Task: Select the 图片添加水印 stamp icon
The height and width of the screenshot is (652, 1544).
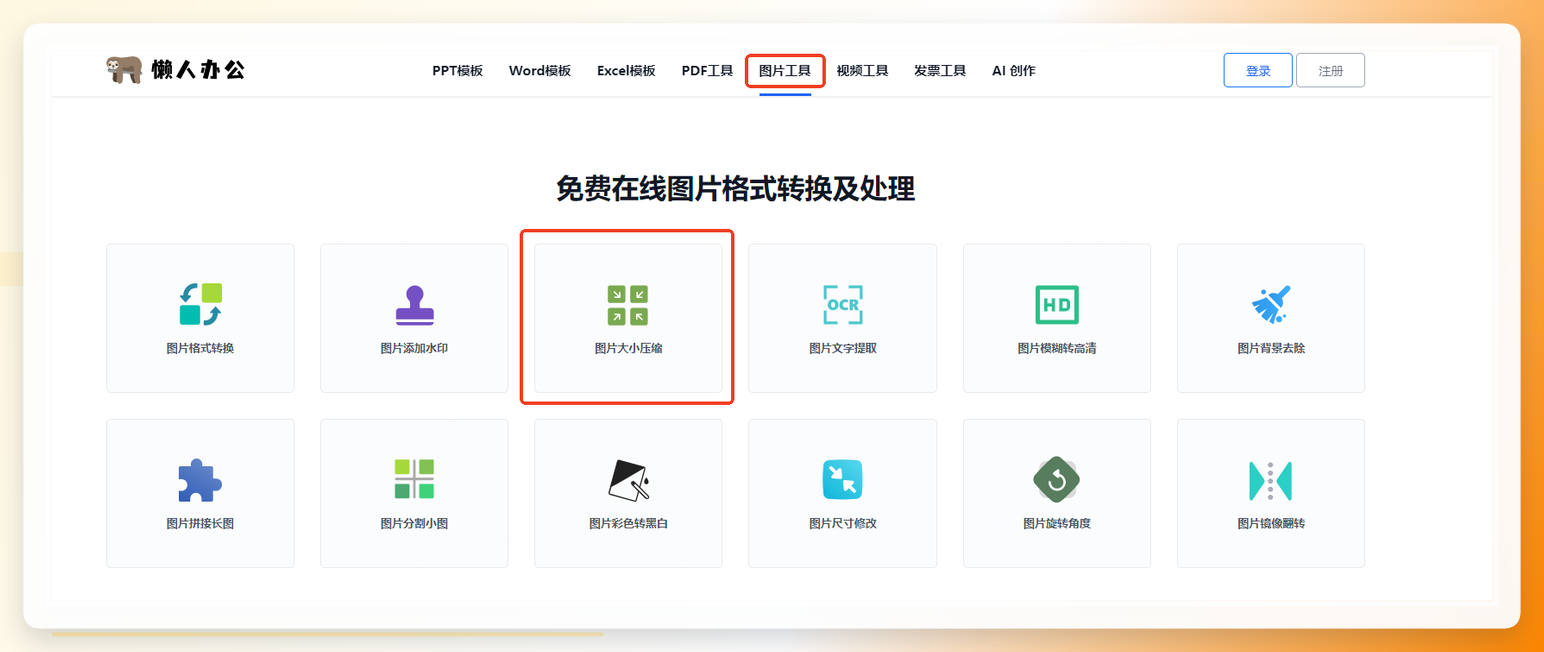Action: [x=414, y=304]
